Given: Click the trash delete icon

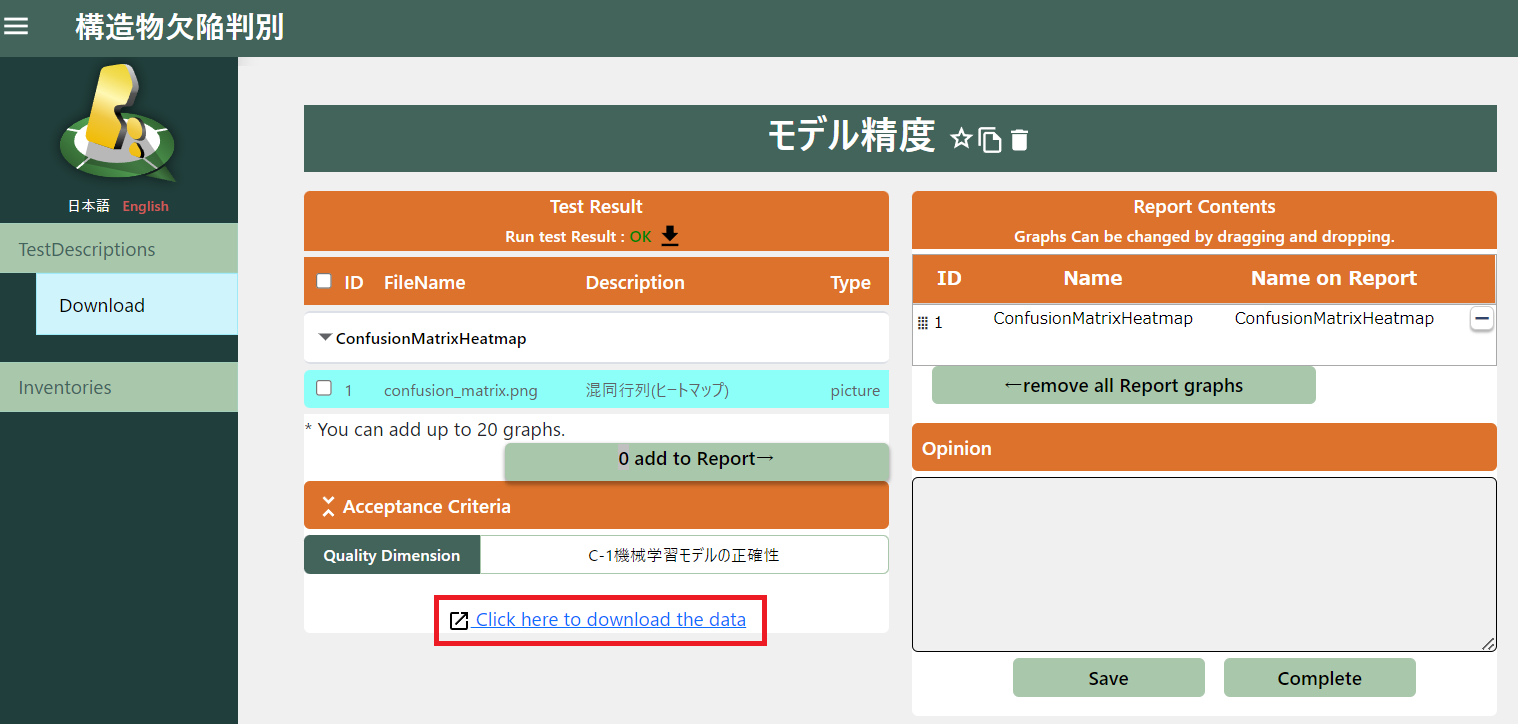Looking at the screenshot, I should tap(1019, 140).
